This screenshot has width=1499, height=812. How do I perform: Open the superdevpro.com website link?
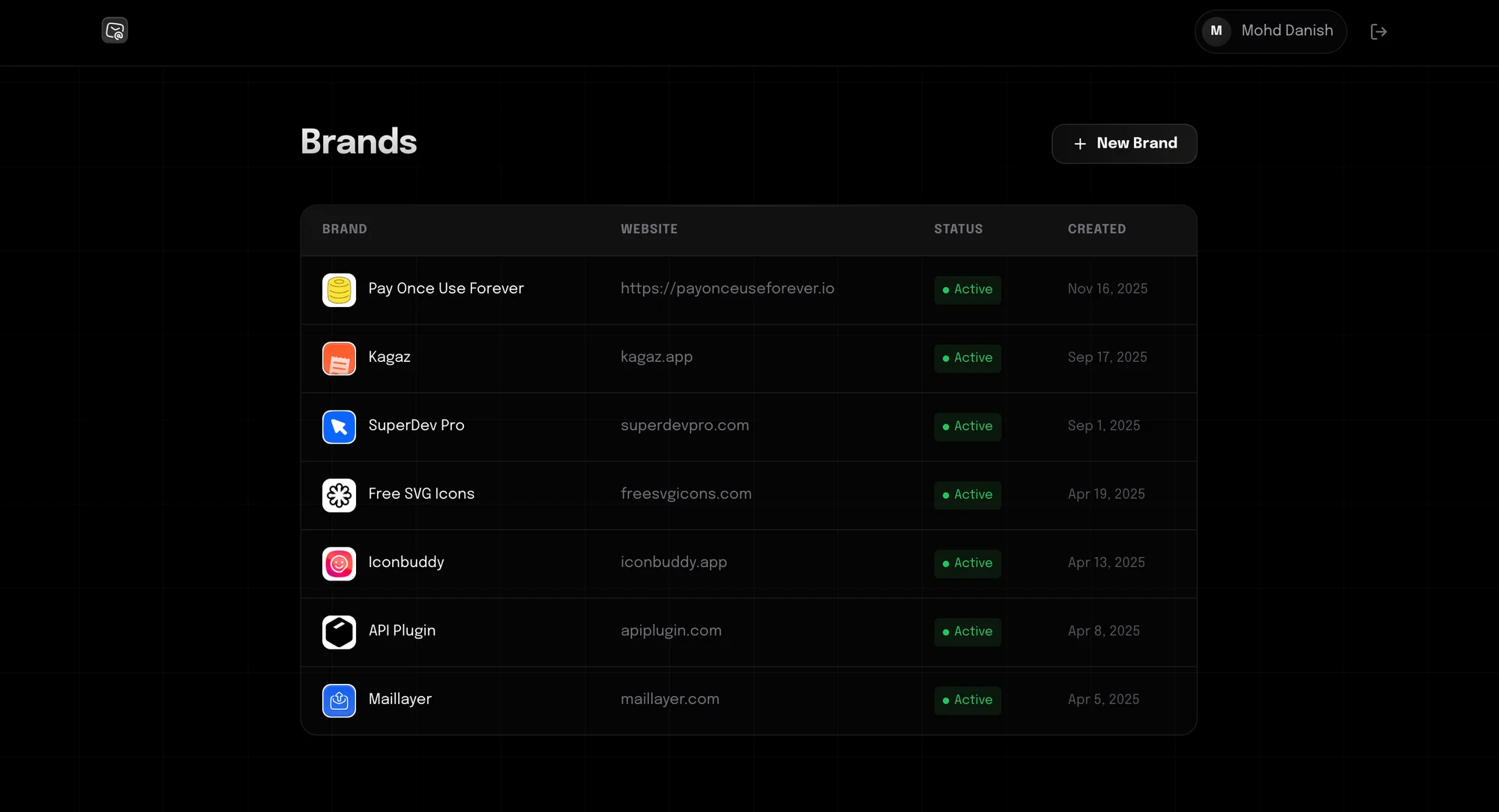tap(684, 425)
